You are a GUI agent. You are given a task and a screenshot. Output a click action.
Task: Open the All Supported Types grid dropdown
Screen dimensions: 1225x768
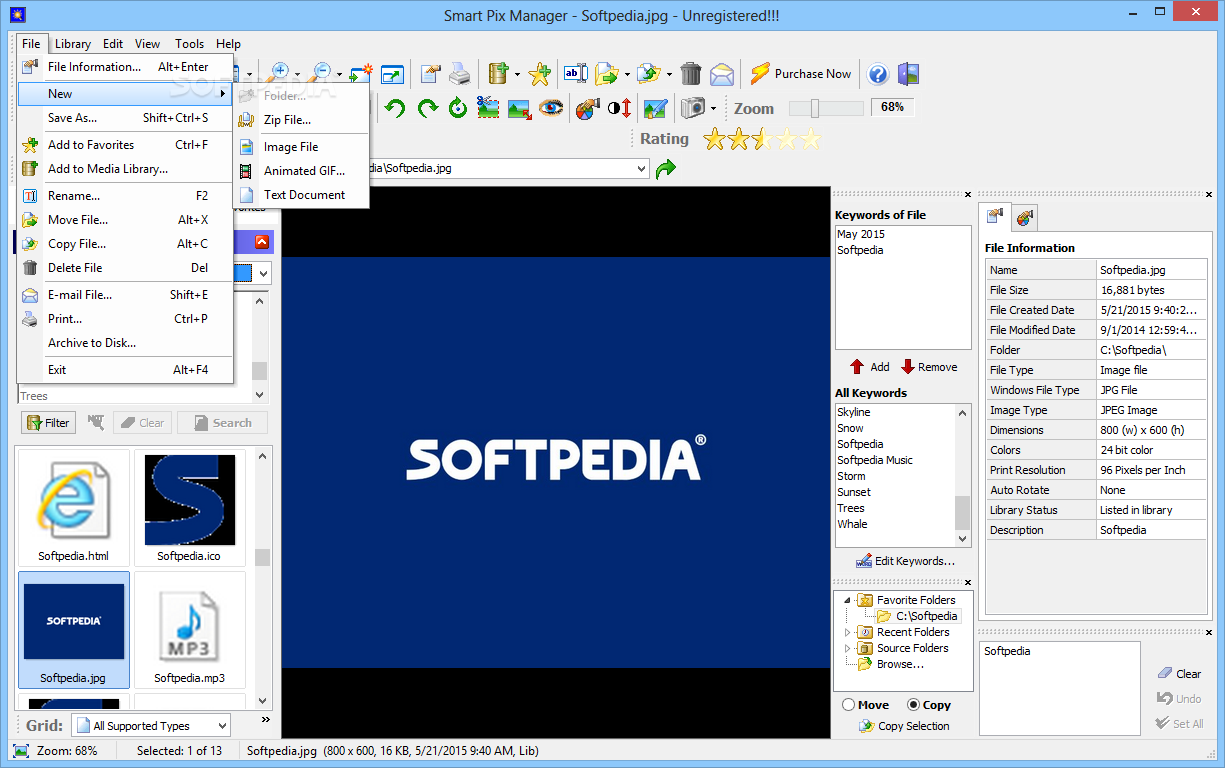tap(221, 726)
